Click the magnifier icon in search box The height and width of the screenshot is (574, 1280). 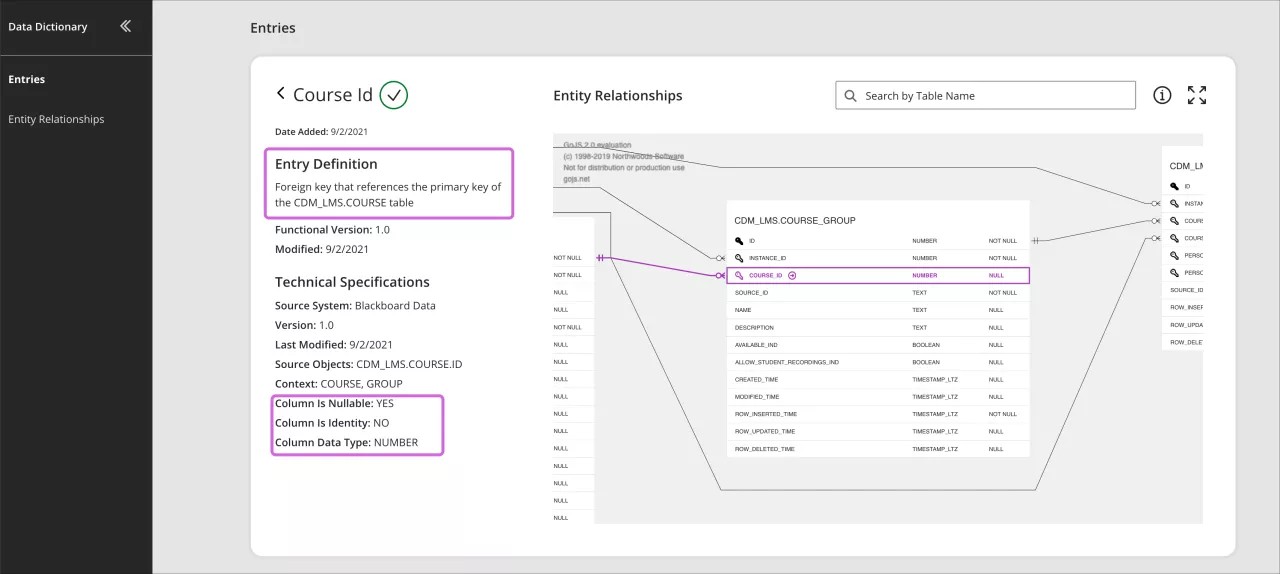(851, 96)
